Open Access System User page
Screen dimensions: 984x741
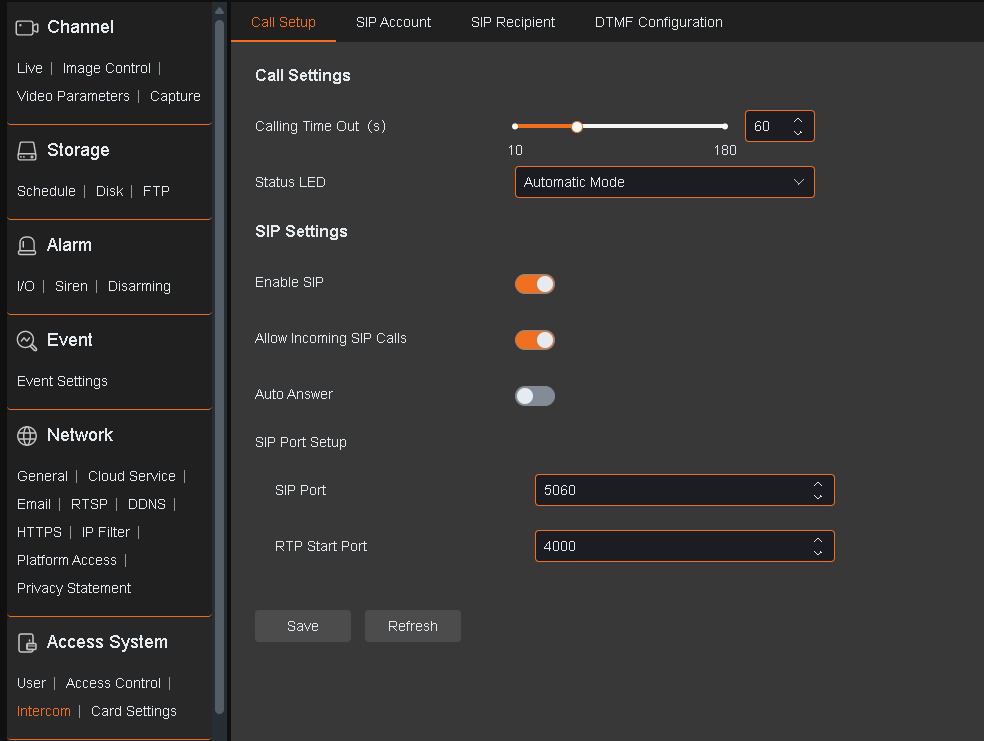click(x=31, y=683)
